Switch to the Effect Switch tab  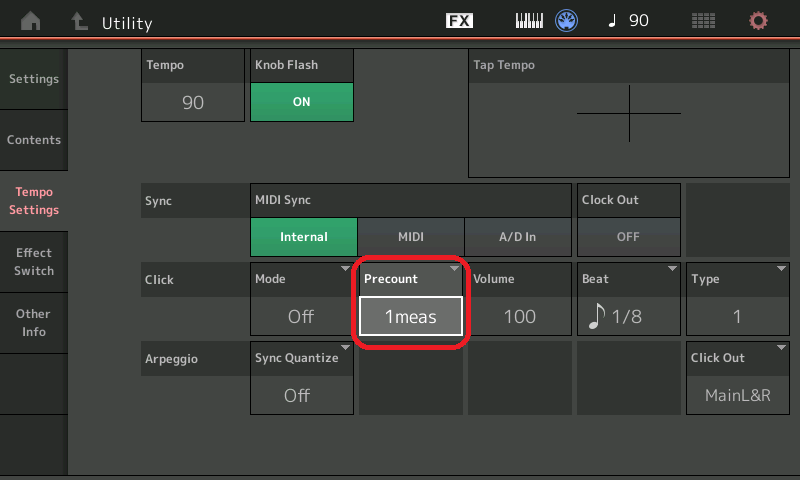tap(34, 262)
